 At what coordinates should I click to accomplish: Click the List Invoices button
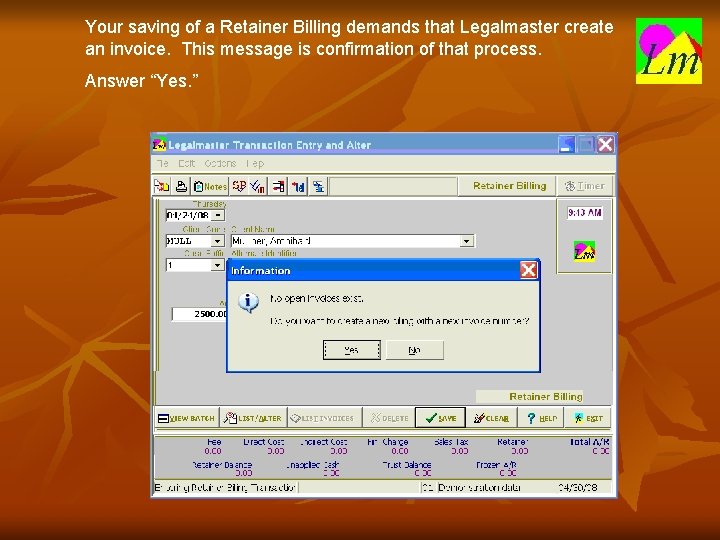(x=324, y=418)
